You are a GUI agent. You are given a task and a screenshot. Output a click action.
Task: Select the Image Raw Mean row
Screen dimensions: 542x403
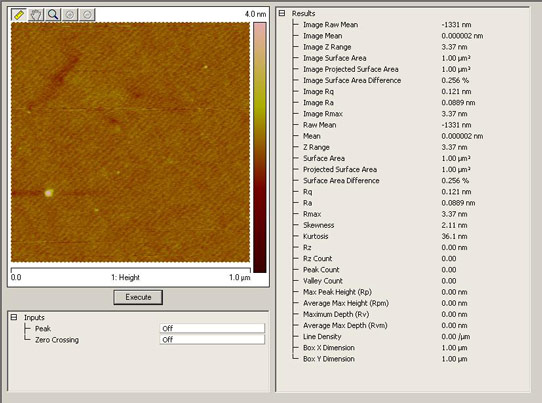pos(387,25)
